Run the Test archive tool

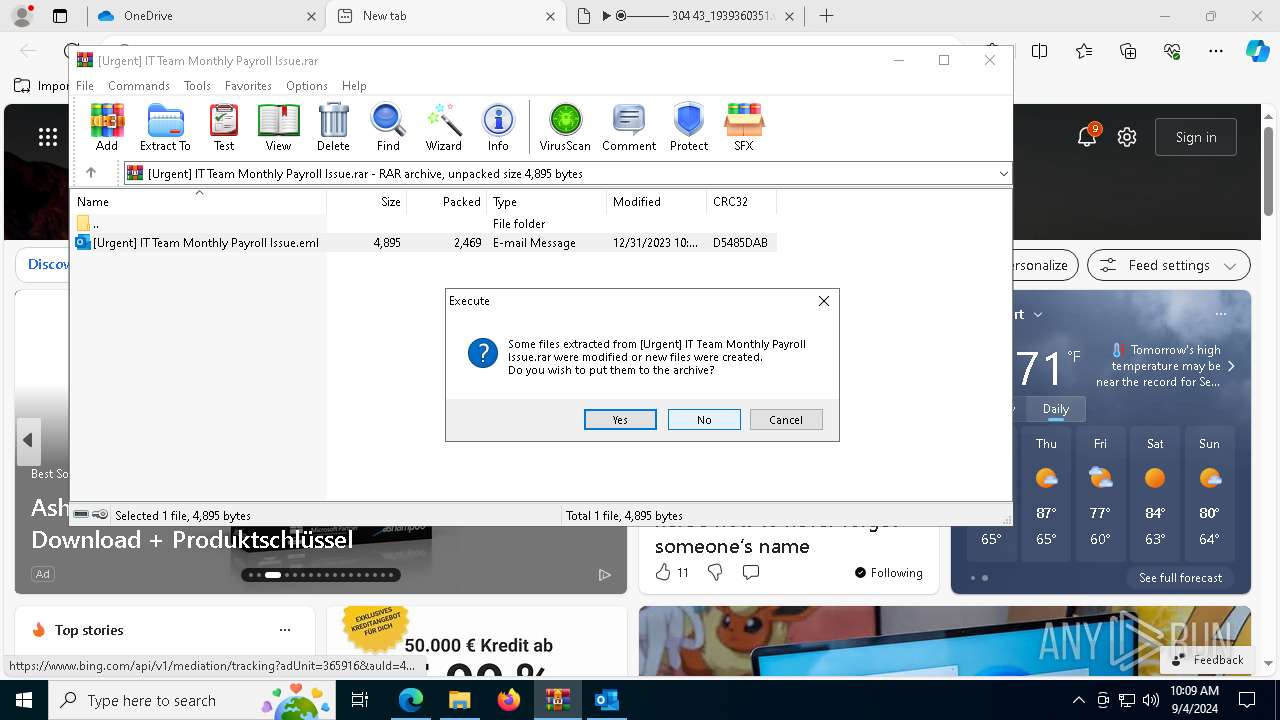point(224,127)
